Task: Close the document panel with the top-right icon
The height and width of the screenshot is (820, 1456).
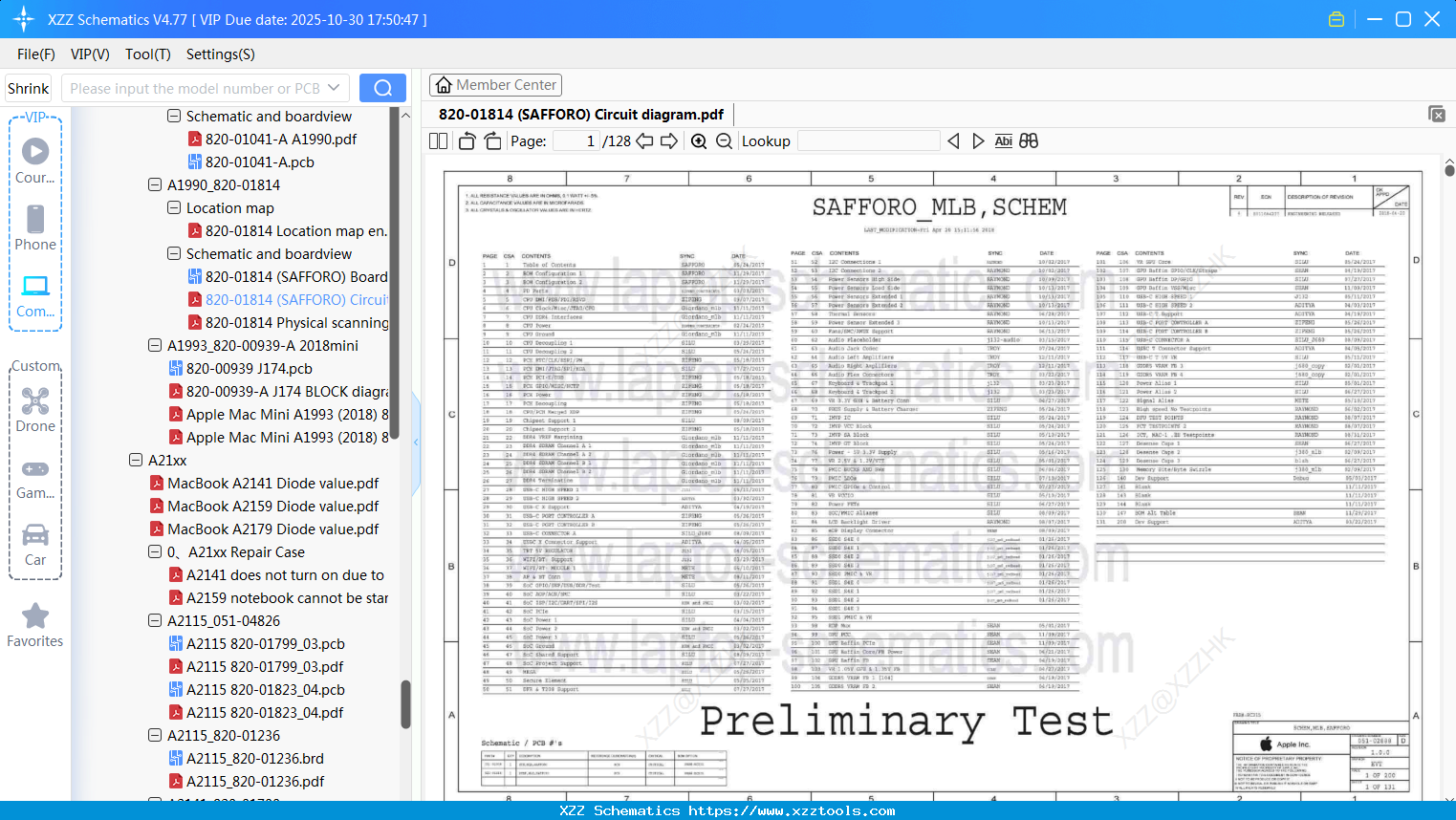Action: click(x=1437, y=114)
